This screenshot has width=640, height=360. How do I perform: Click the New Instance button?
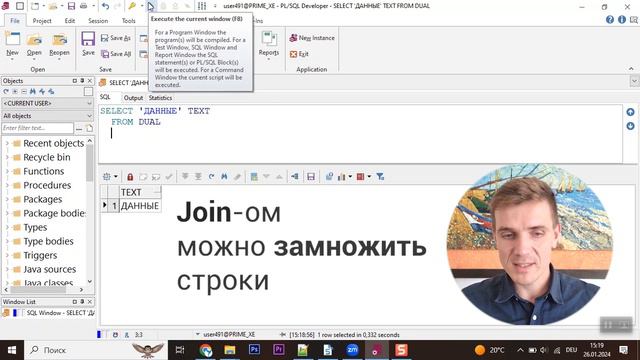pyautogui.click(x=312, y=38)
